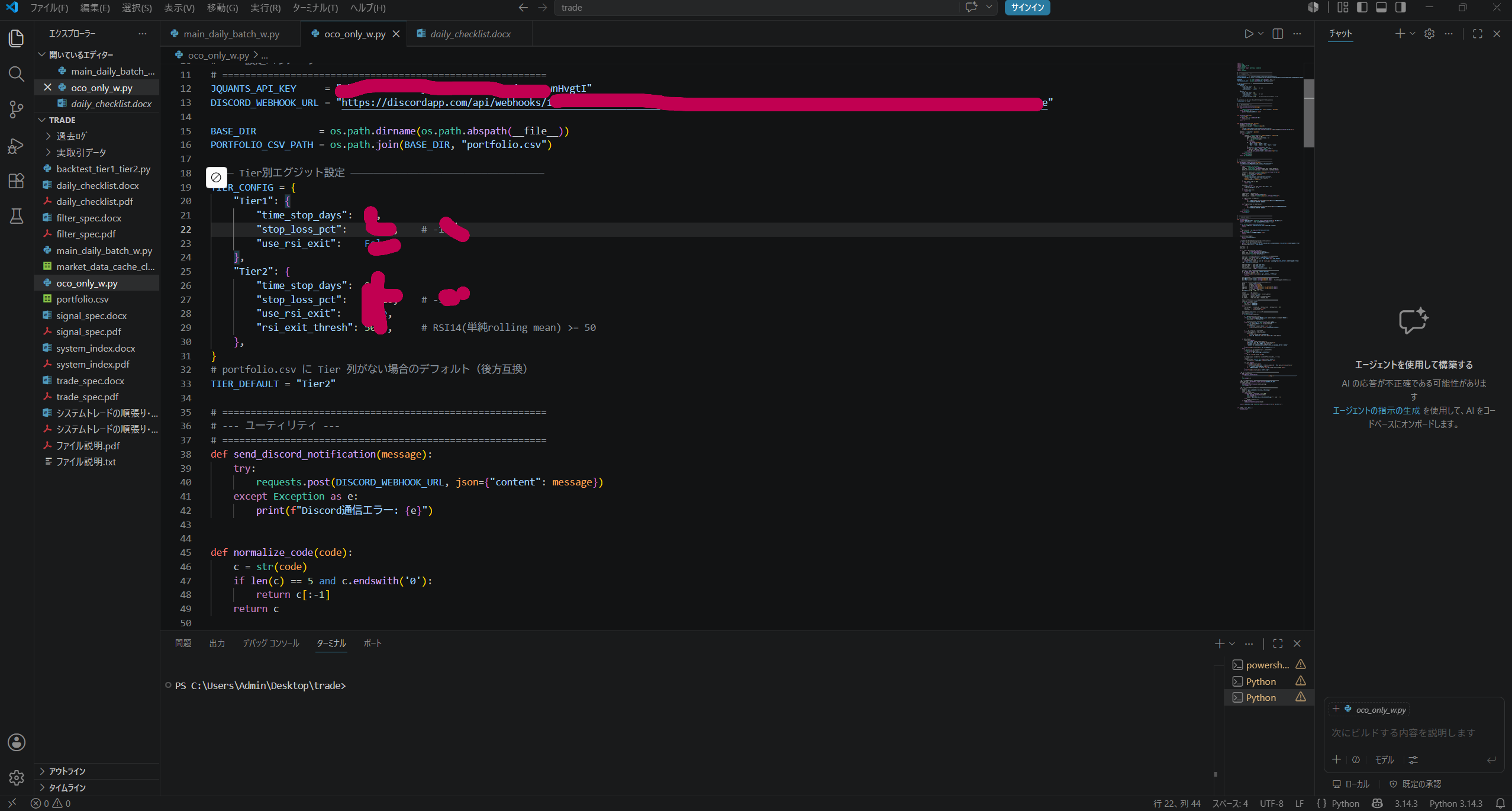Open Copilot chat icon in the title bar

point(971,8)
